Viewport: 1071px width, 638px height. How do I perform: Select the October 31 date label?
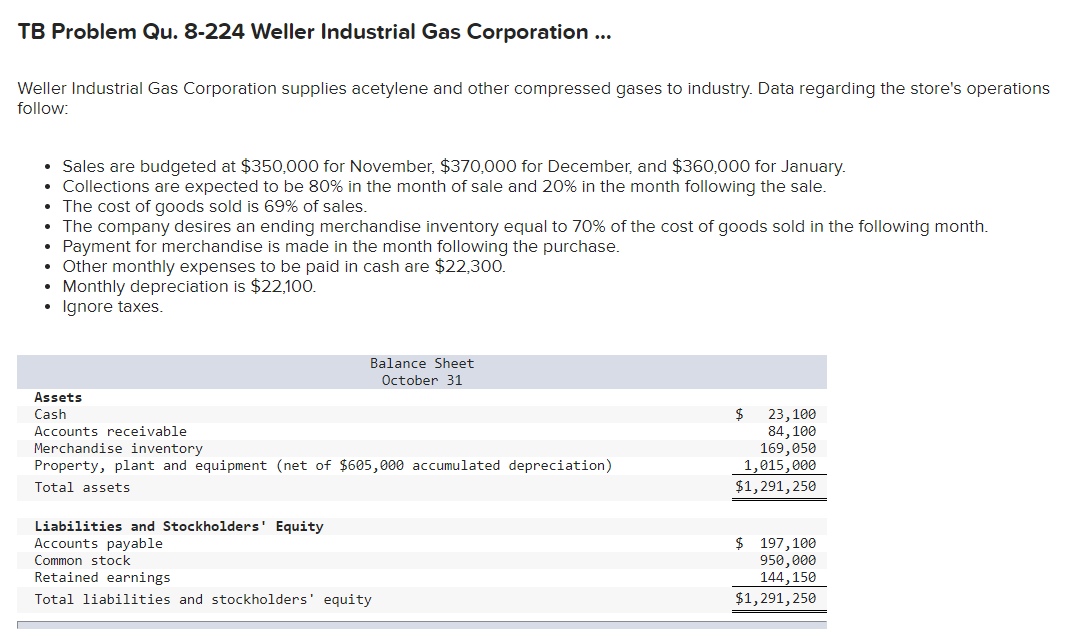point(421,380)
